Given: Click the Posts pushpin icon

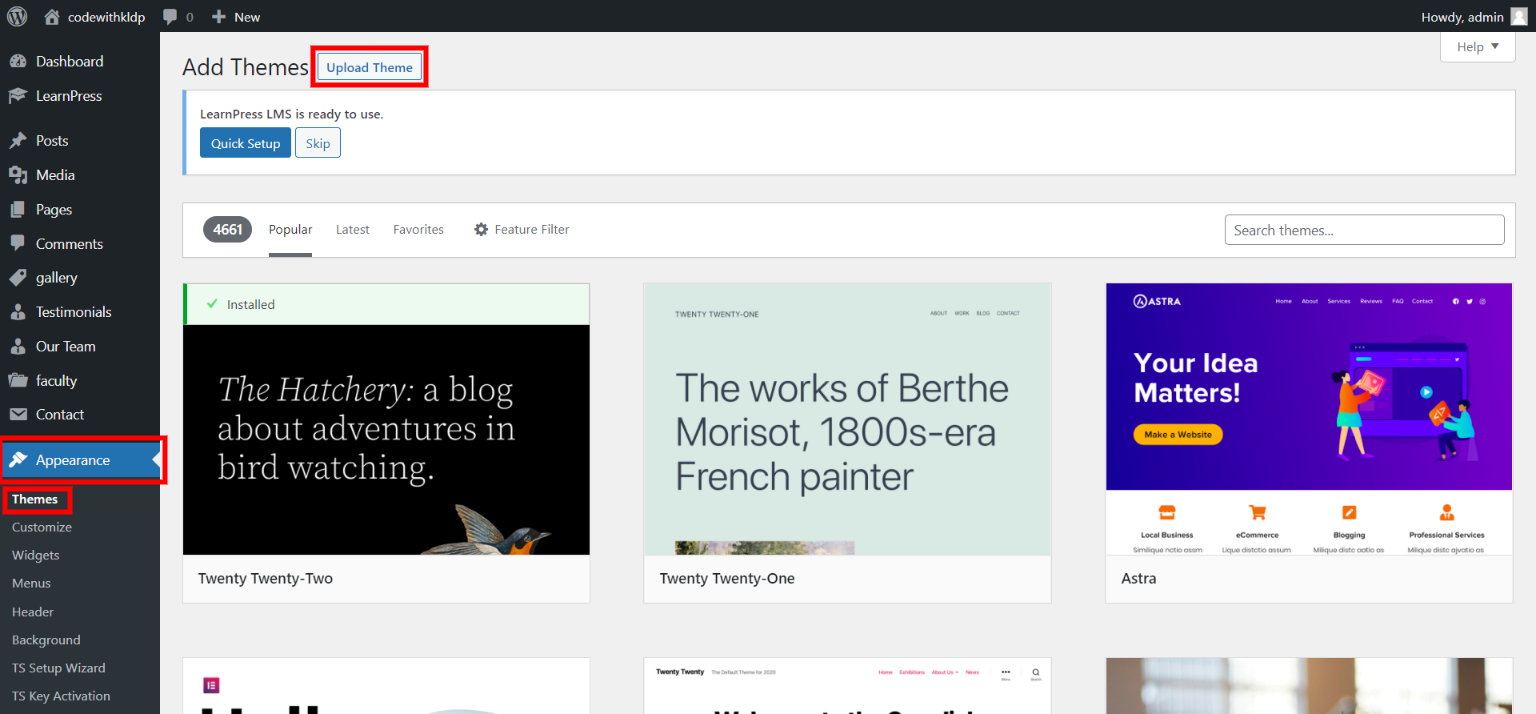Looking at the screenshot, I should [x=18, y=141].
